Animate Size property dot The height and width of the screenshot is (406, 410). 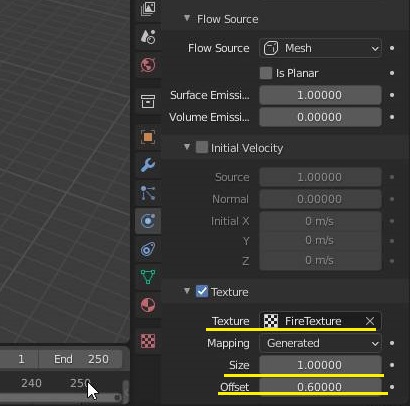(x=392, y=365)
